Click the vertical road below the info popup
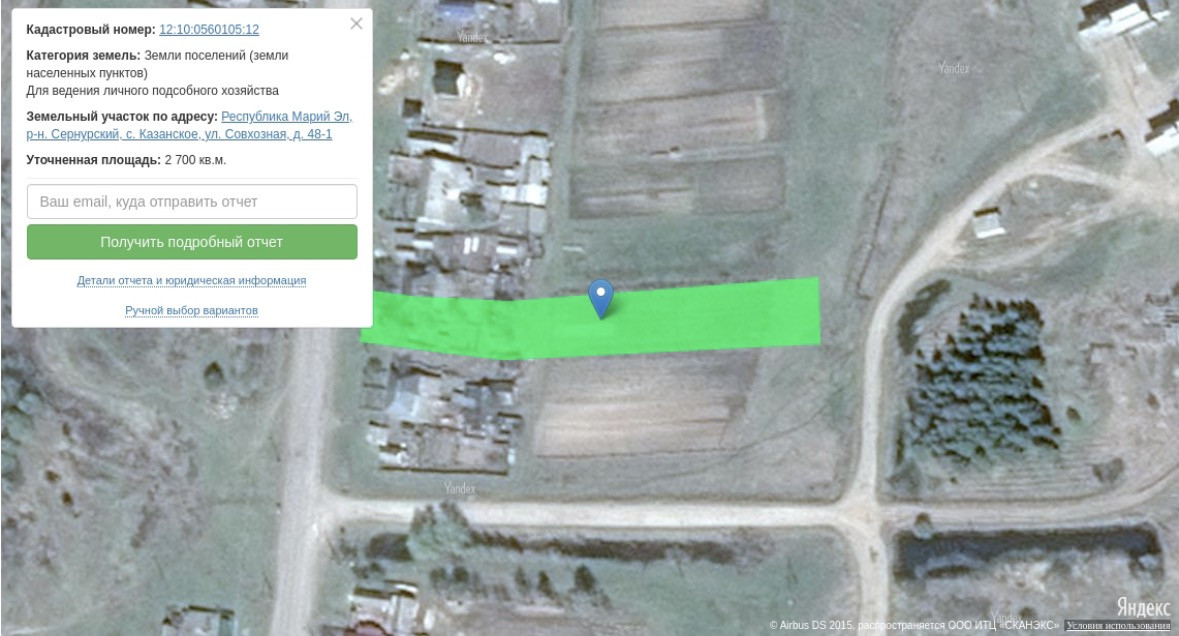The height and width of the screenshot is (636, 1179). point(301,481)
